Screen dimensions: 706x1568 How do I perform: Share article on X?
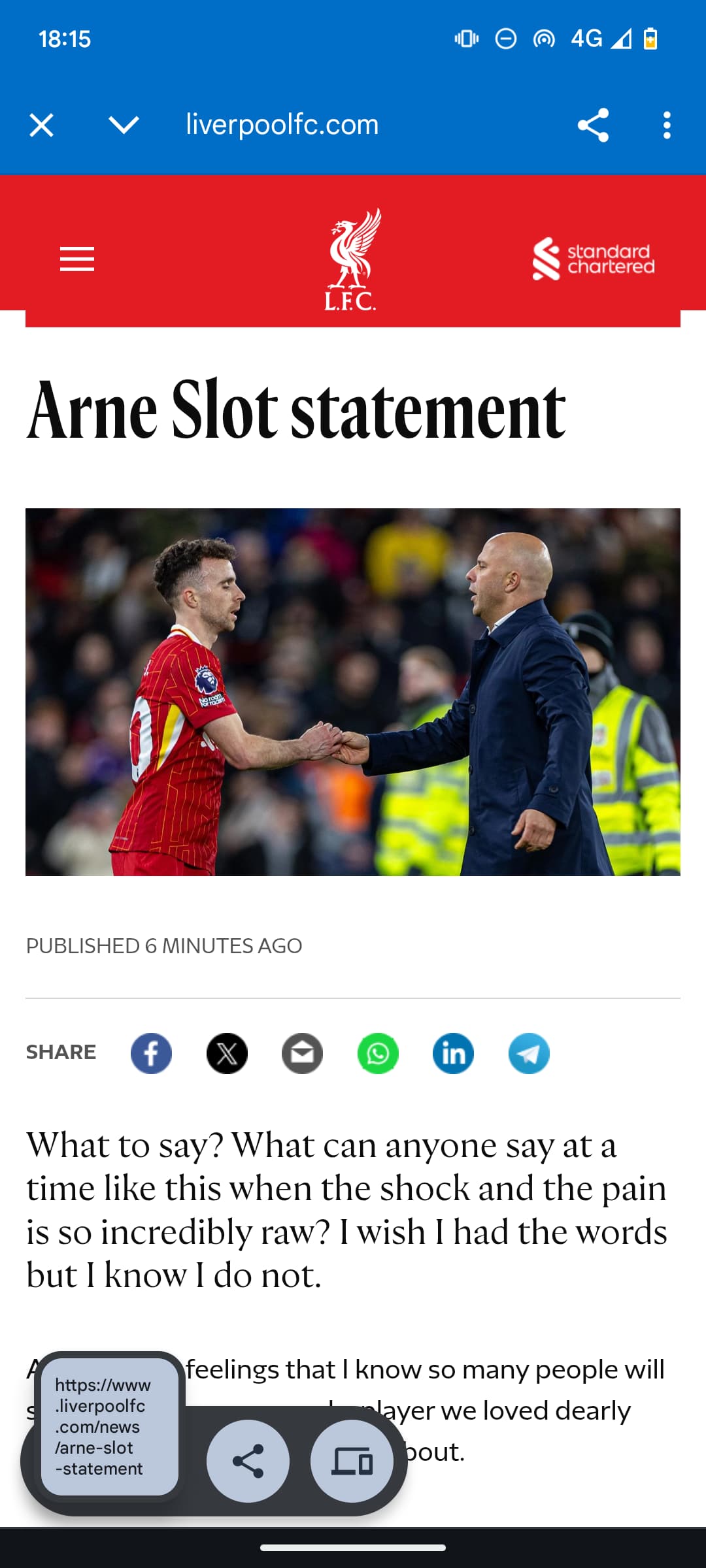227,1053
